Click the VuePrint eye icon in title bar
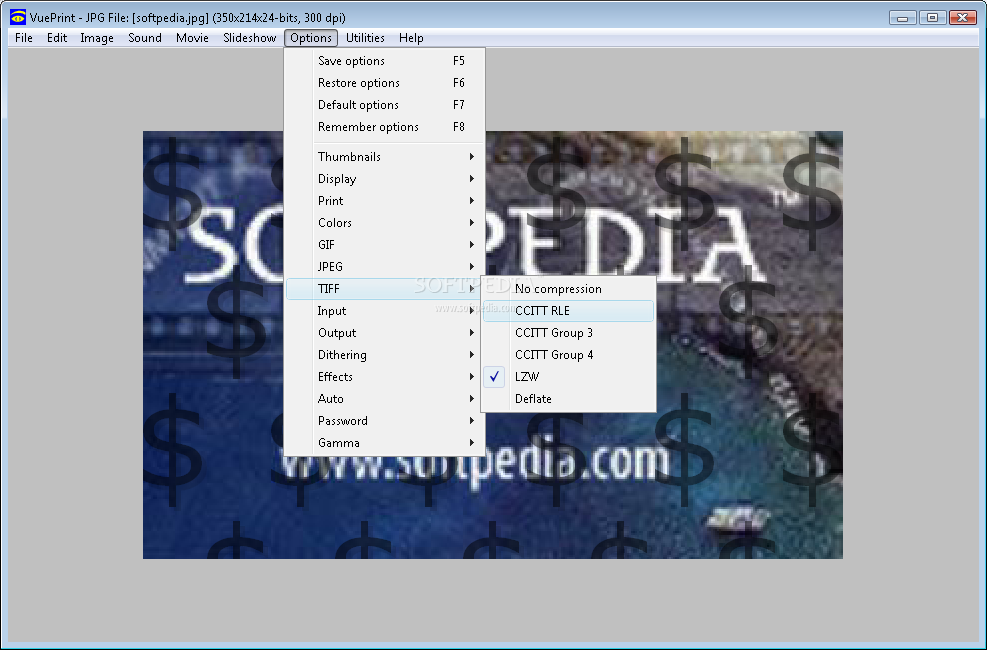Viewport: 987px width, 650px height. [x=18, y=18]
